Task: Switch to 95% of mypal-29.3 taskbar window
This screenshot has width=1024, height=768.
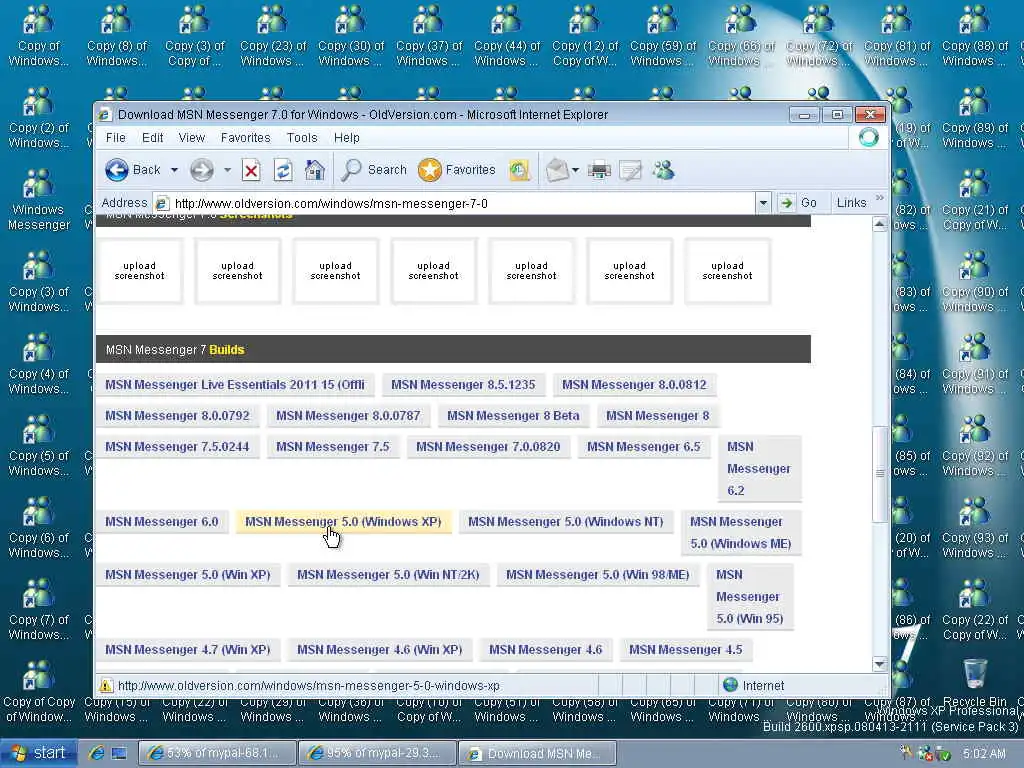Action: [x=377, y=753]
